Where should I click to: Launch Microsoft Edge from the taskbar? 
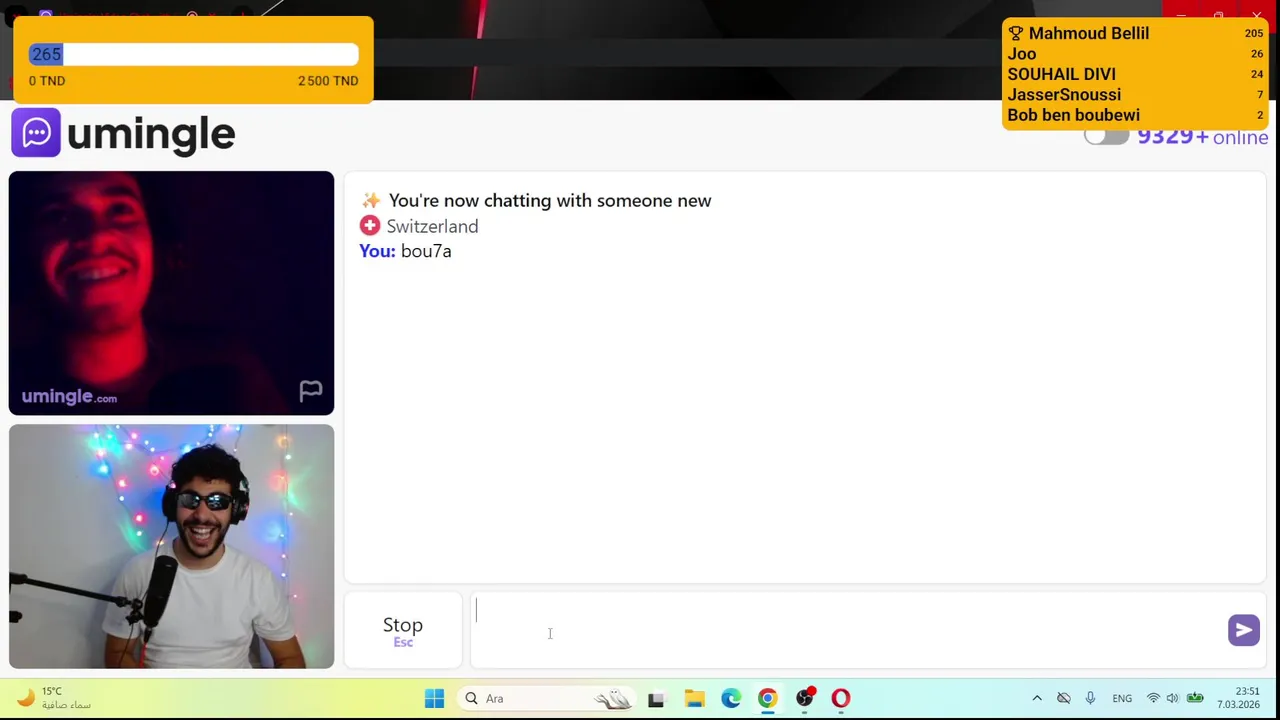(x=731, y=698)
